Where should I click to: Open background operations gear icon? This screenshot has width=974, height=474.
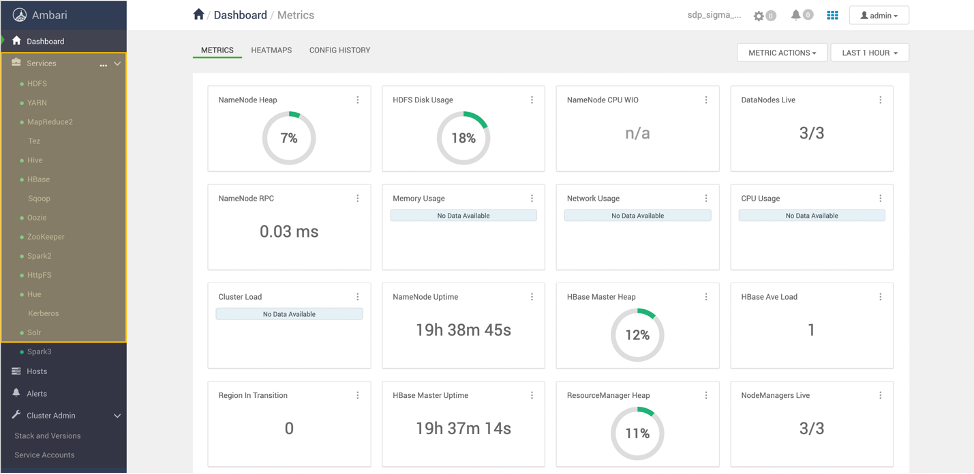(x=758, y=16)
